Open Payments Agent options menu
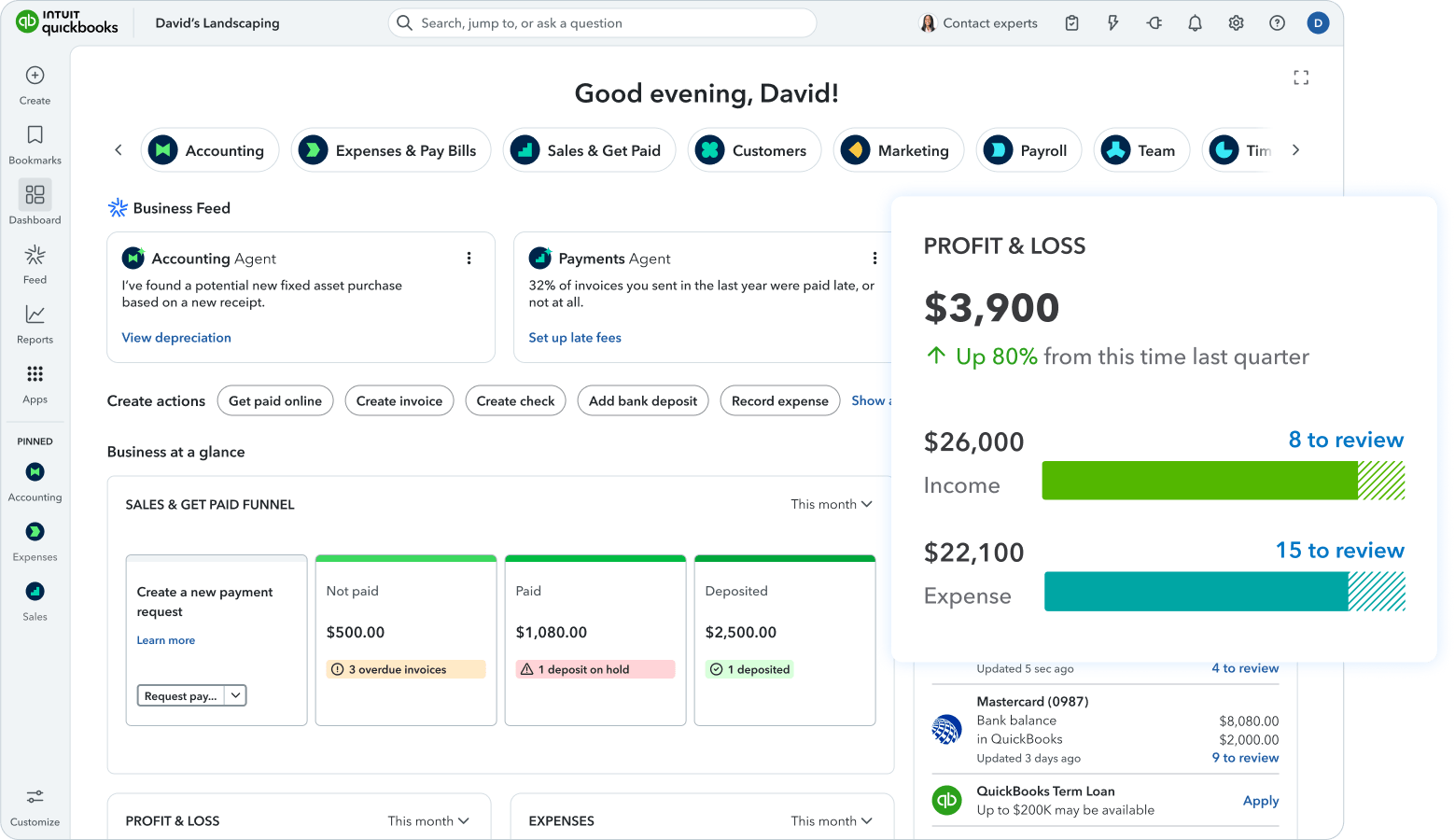Image resolution: width=1455 pixels, height=840 pixels. pyautogui.click(x=874, y=259)
